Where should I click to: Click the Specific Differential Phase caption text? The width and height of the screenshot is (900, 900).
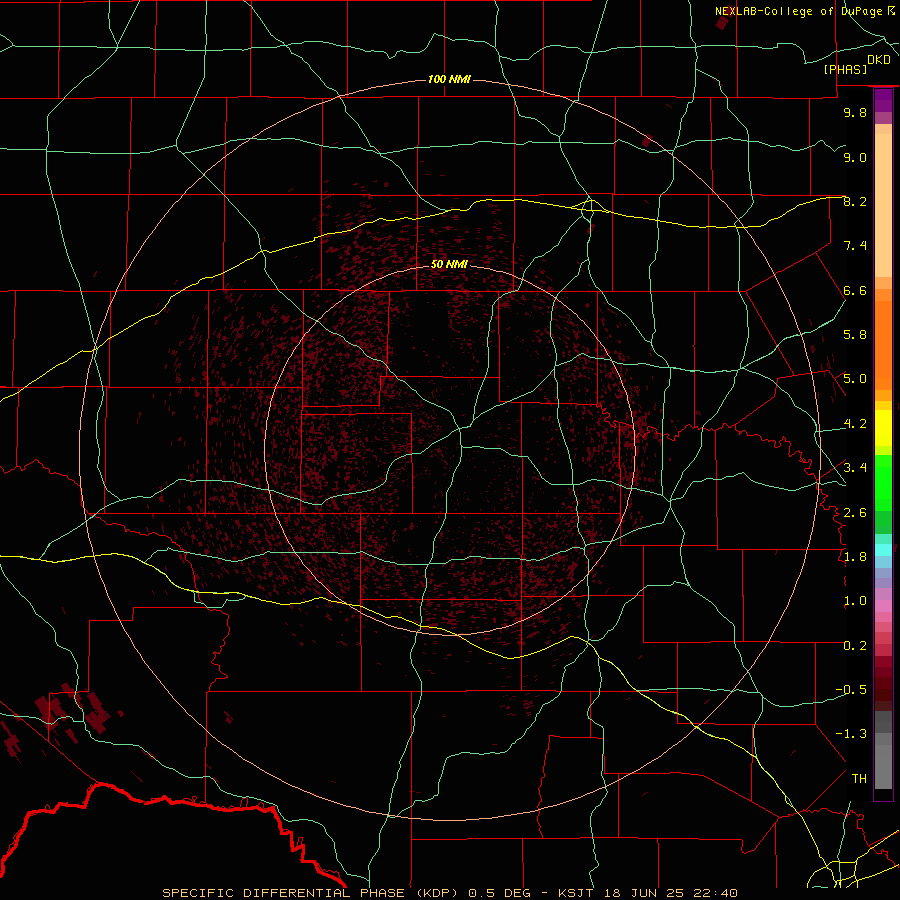tap(449, 893)
